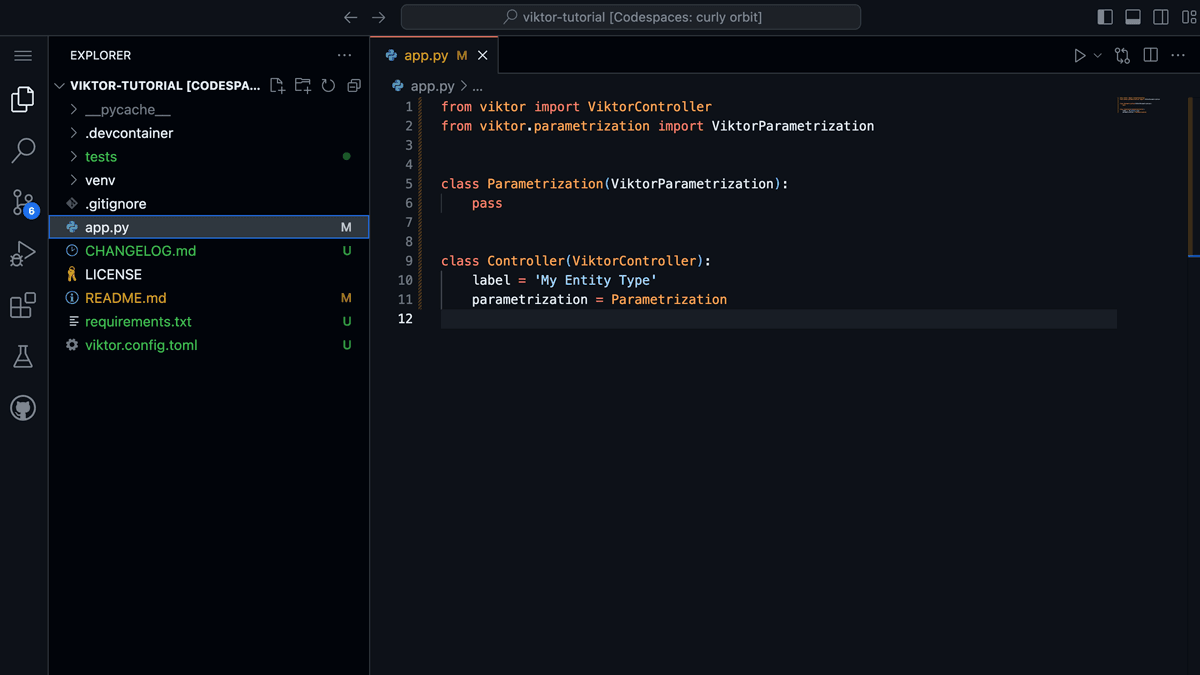Open the Explorer more actions menu

(344, 55)
